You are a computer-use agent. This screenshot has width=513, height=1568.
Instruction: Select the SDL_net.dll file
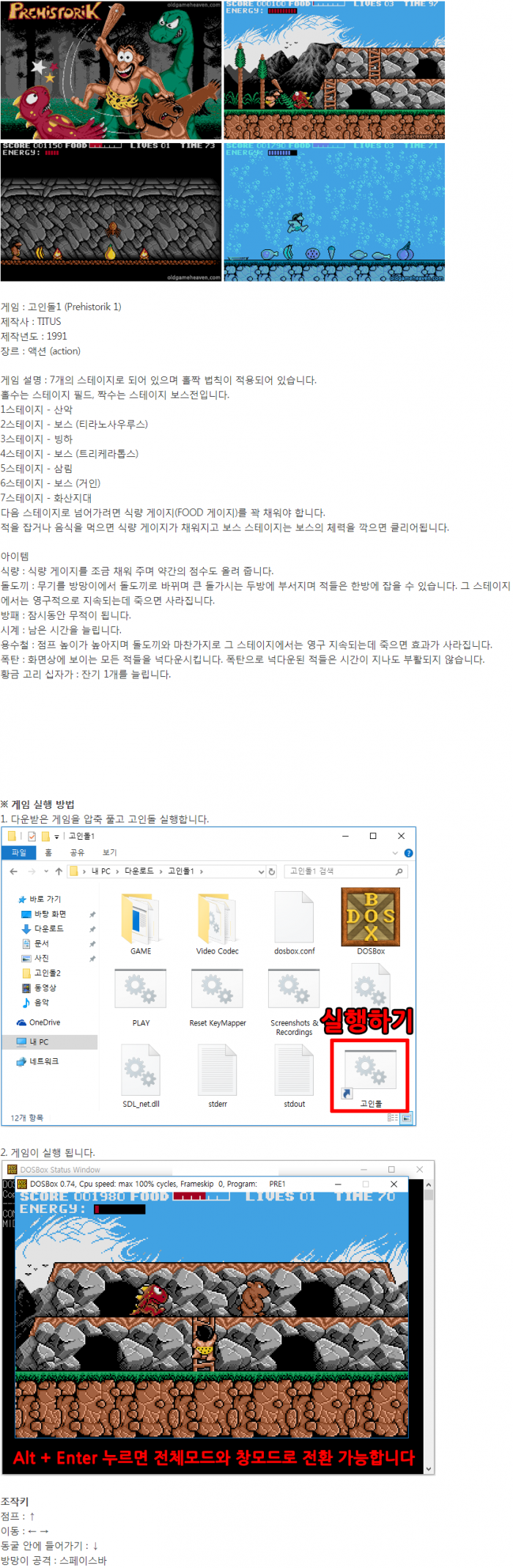(x=141, y=1075)
